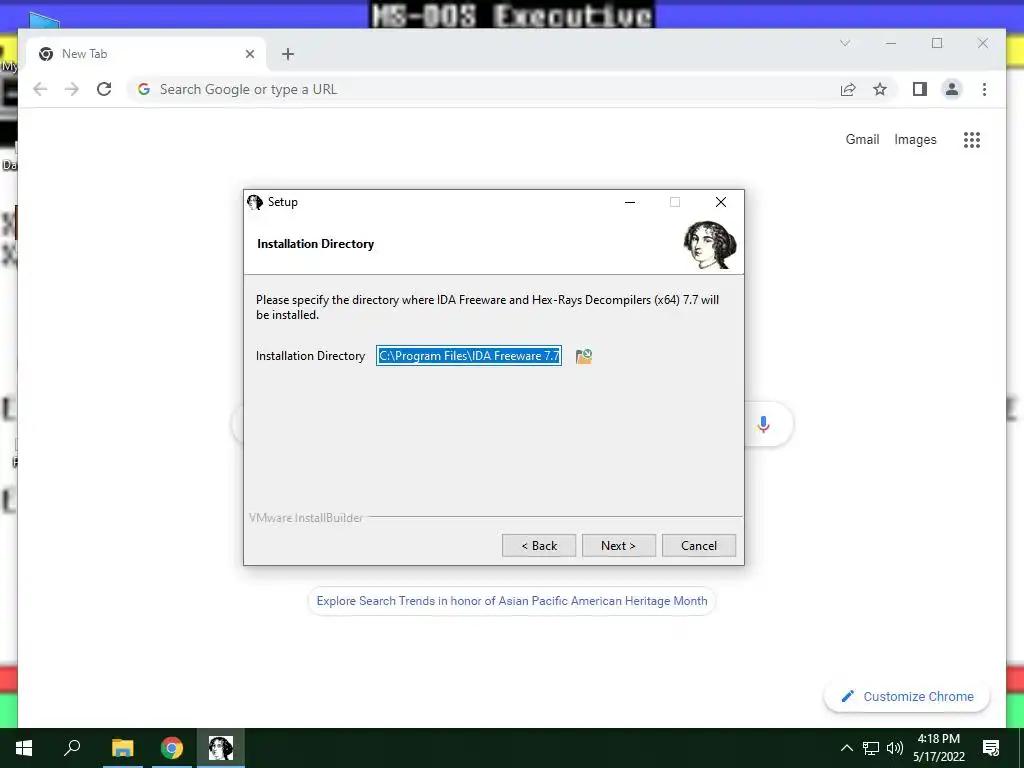
Task: Open the Windows Start menu
Action: coord(24,748)
